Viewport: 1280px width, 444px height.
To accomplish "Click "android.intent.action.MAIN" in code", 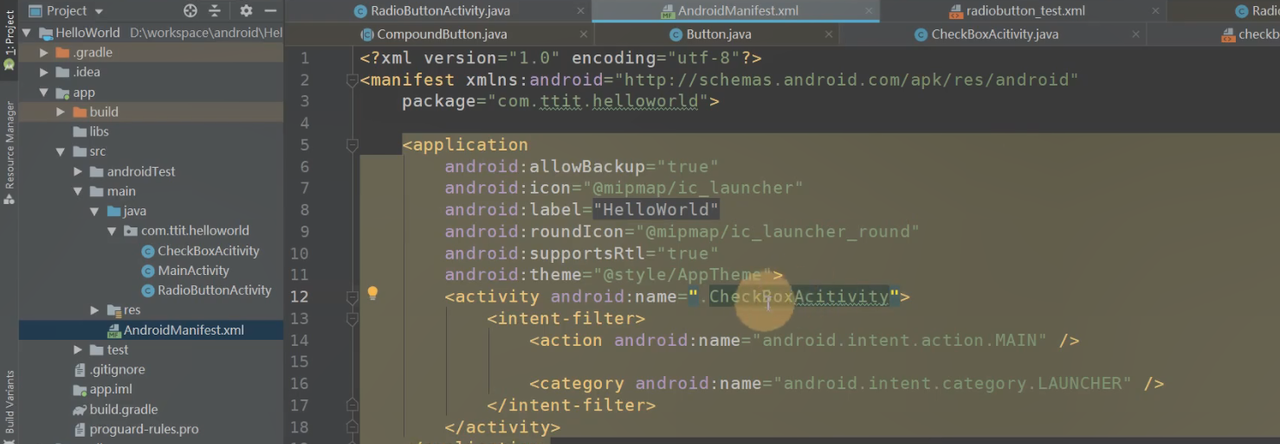I will click(x=900, y=340).
